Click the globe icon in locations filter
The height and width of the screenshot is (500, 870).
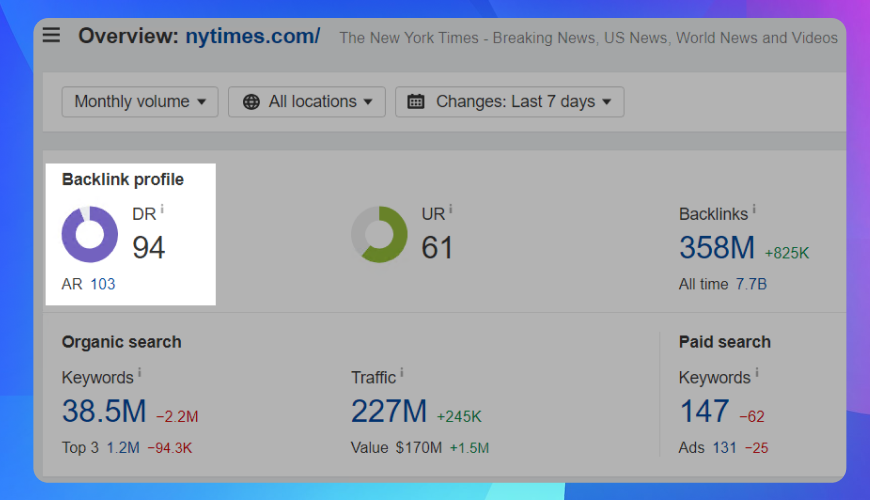coord(251,102)
